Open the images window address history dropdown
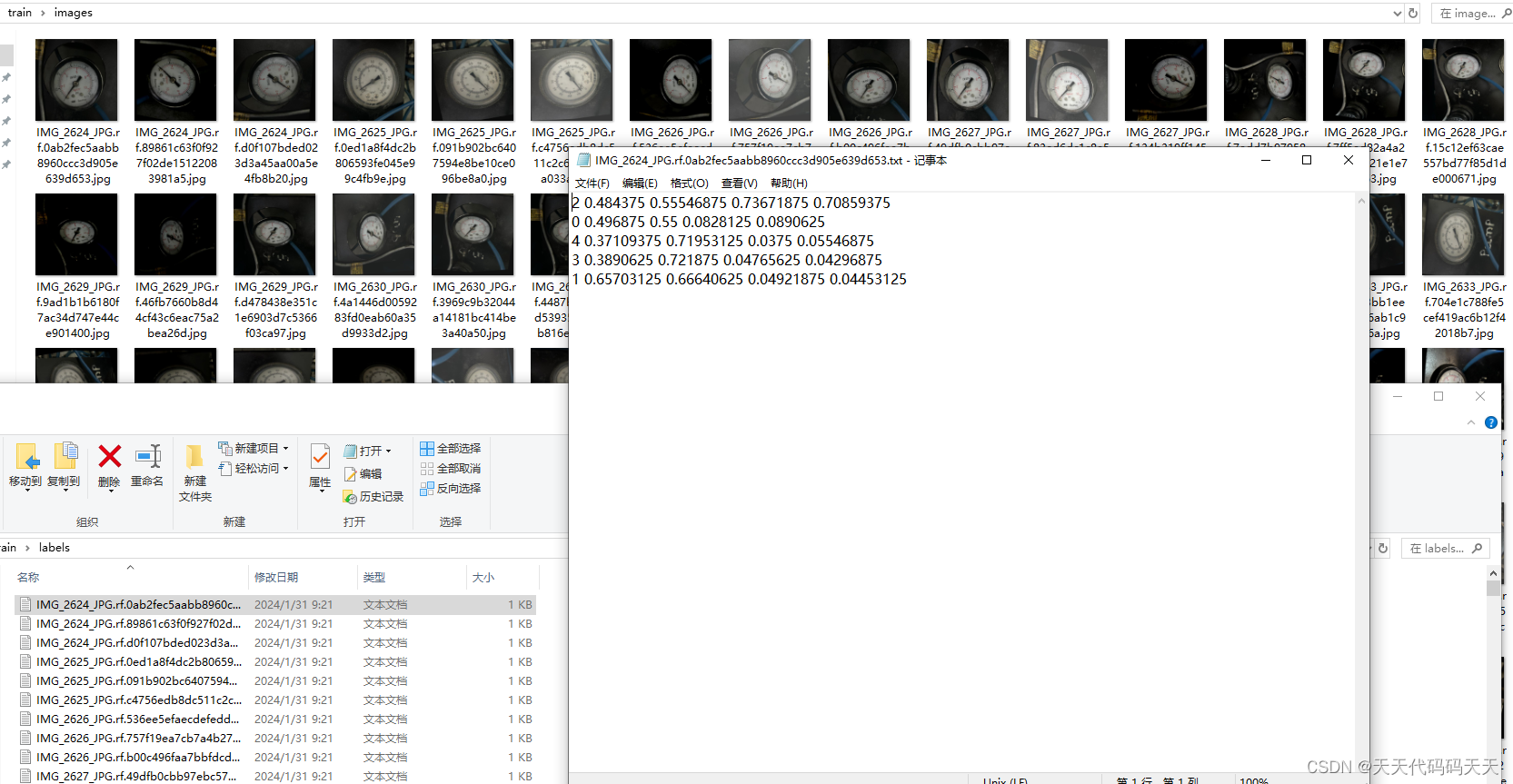The height and width of the screenshot is (784, 1513). pyautogui.click(x=1398, y=13)
